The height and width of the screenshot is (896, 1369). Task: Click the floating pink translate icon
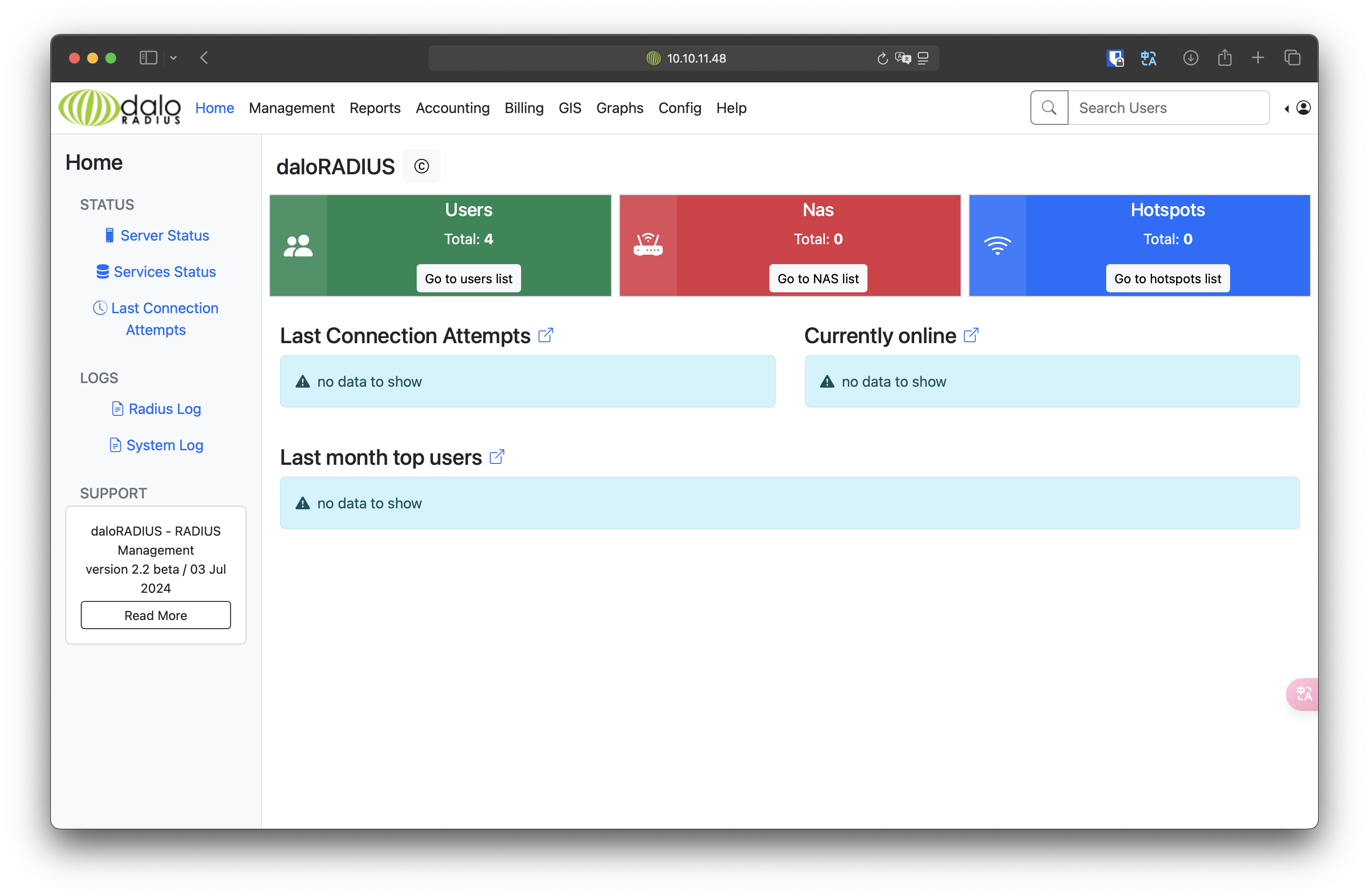[1303, 694]
